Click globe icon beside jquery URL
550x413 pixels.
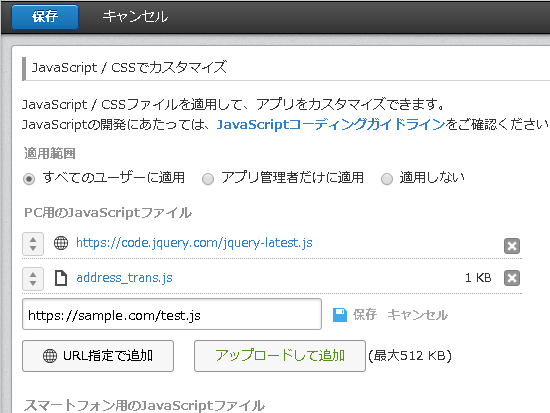(61, 243)
